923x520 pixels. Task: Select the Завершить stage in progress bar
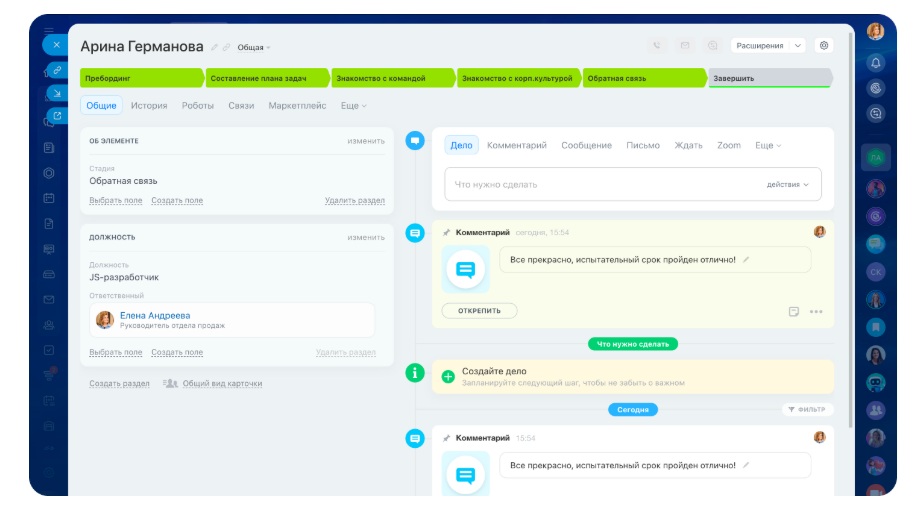[x=766, y=78]
